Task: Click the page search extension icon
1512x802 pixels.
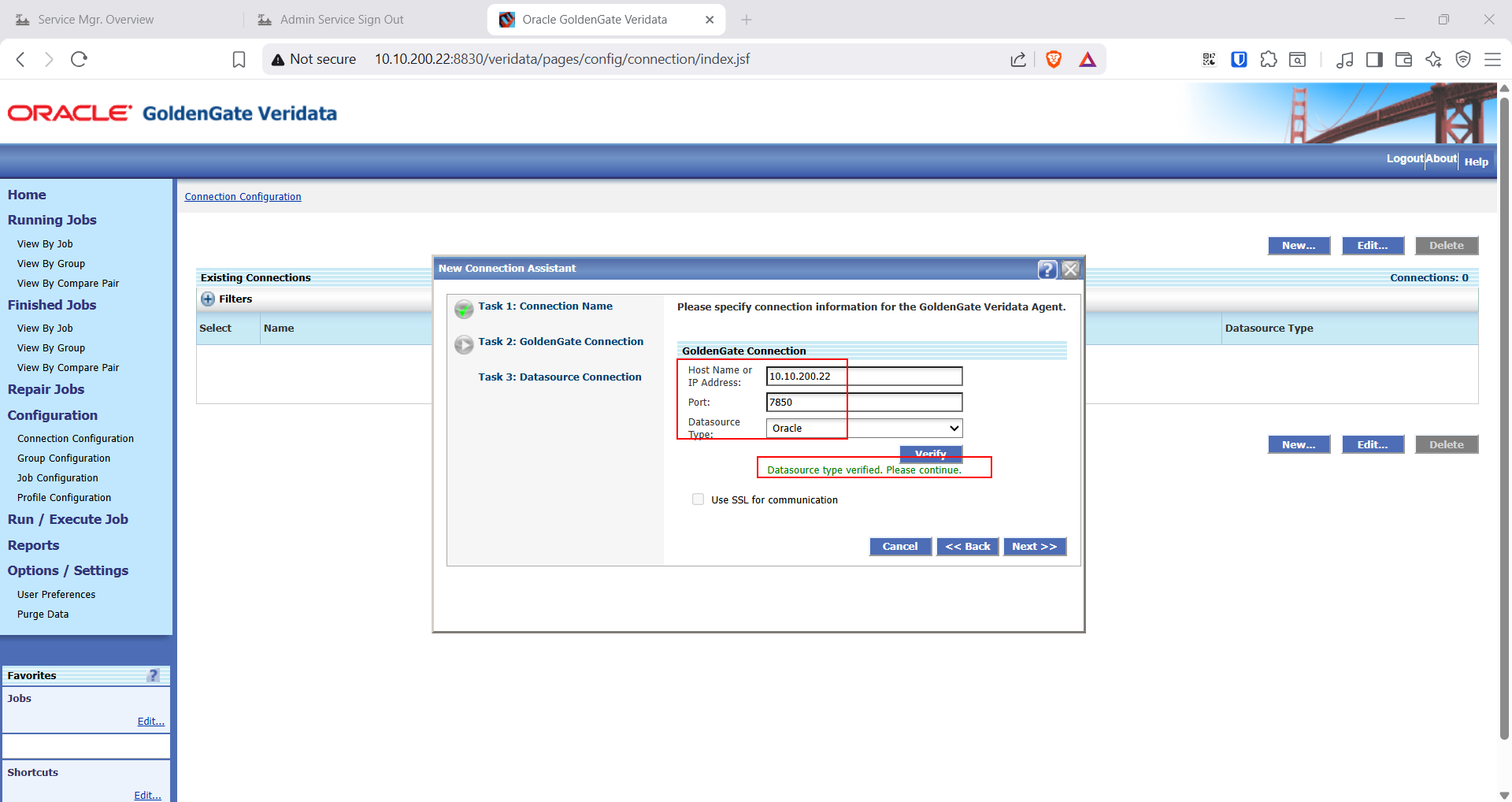Action: pyautogui.click(x=1298, y=59)
